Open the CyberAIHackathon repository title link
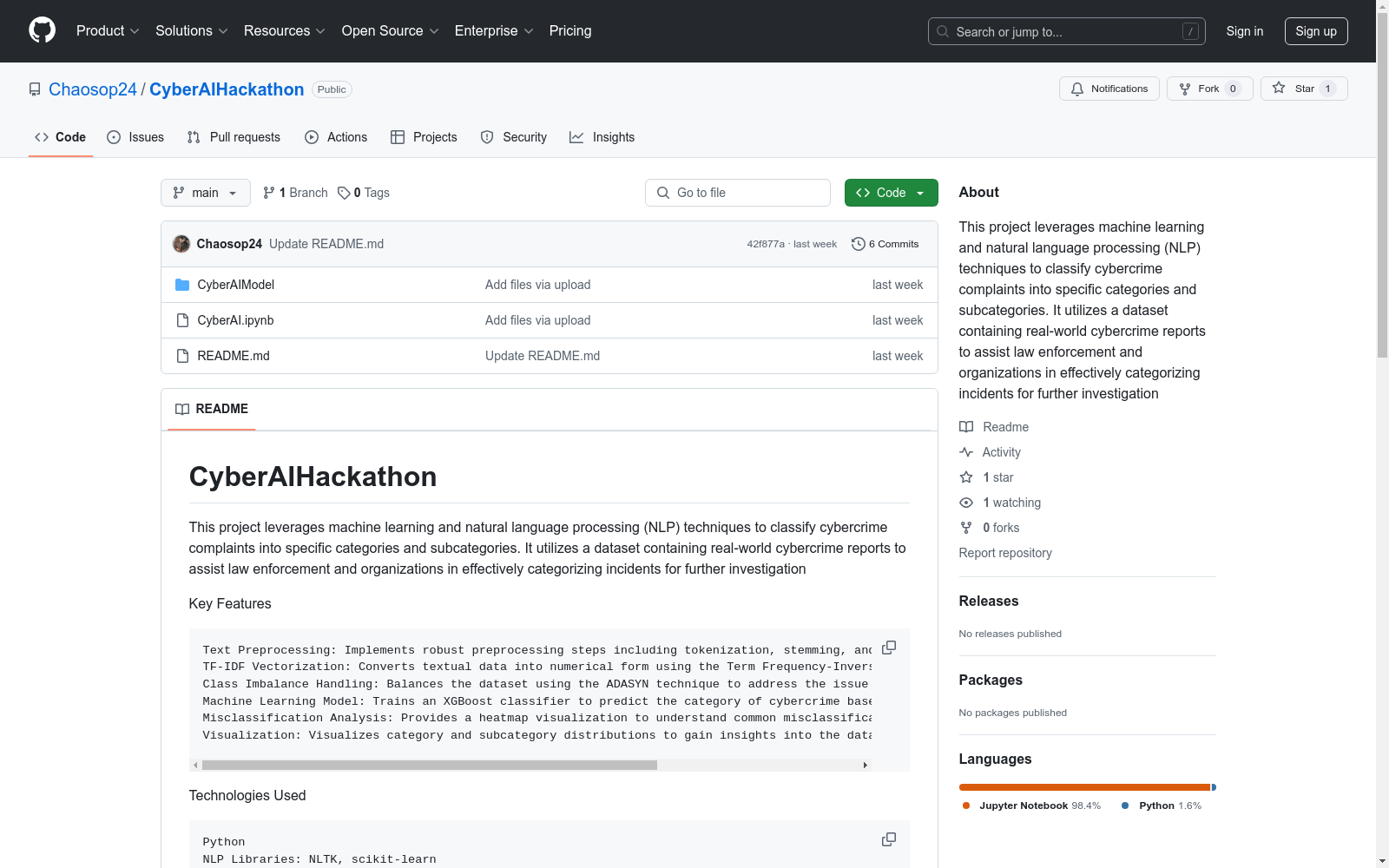 coord(227,89)
